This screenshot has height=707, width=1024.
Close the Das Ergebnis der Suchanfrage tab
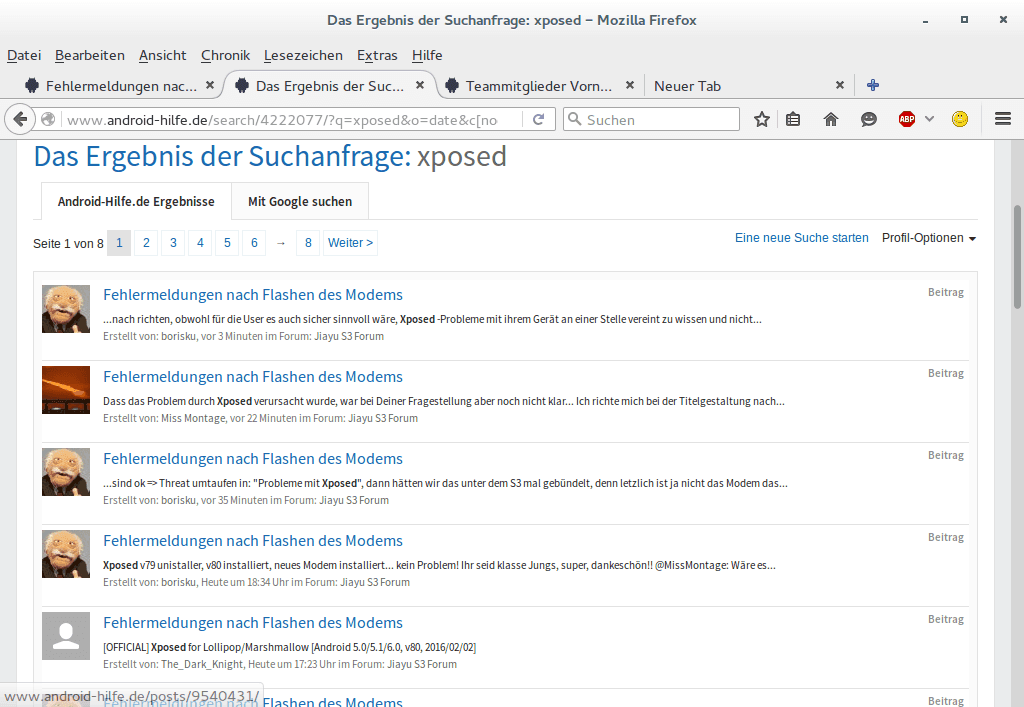(x=420, y=86)
